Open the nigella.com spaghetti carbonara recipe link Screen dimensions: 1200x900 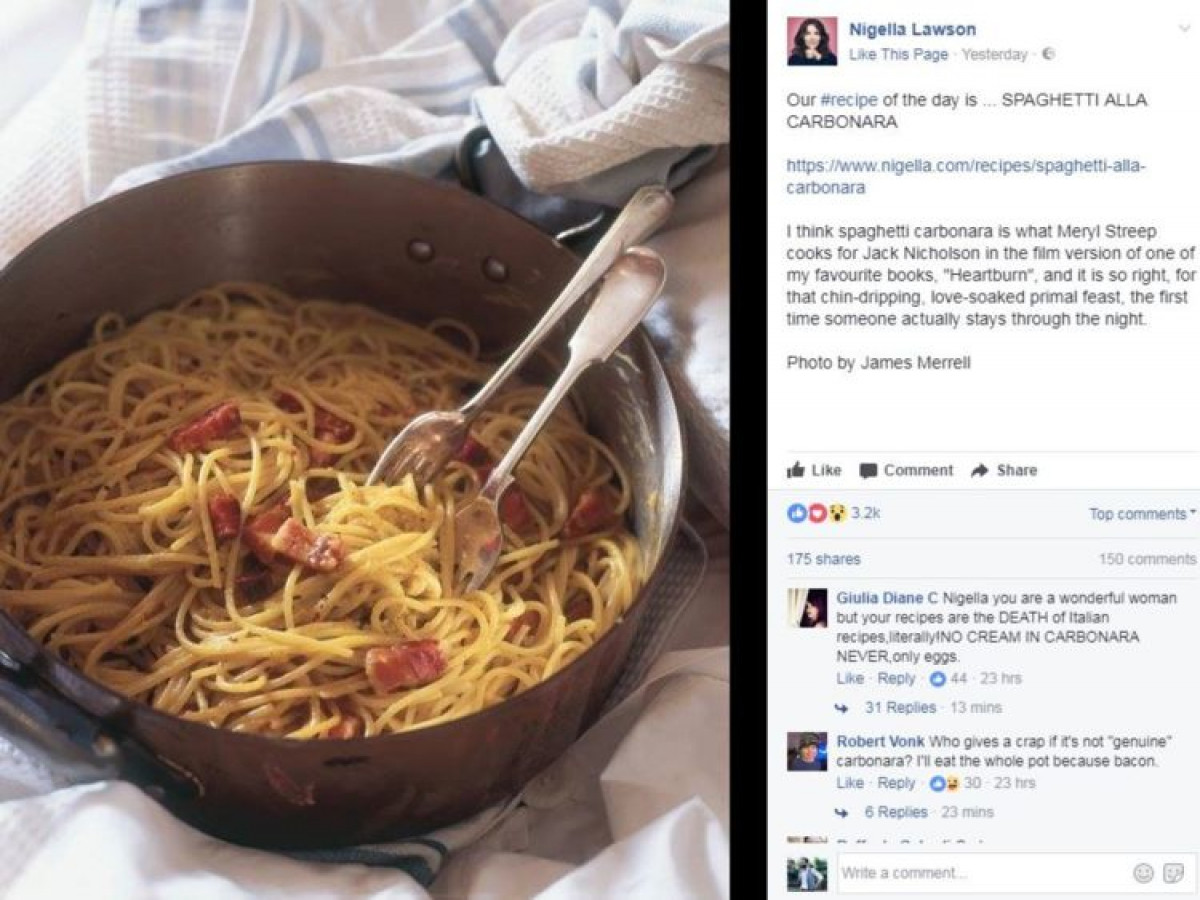(x=966, y=177)
